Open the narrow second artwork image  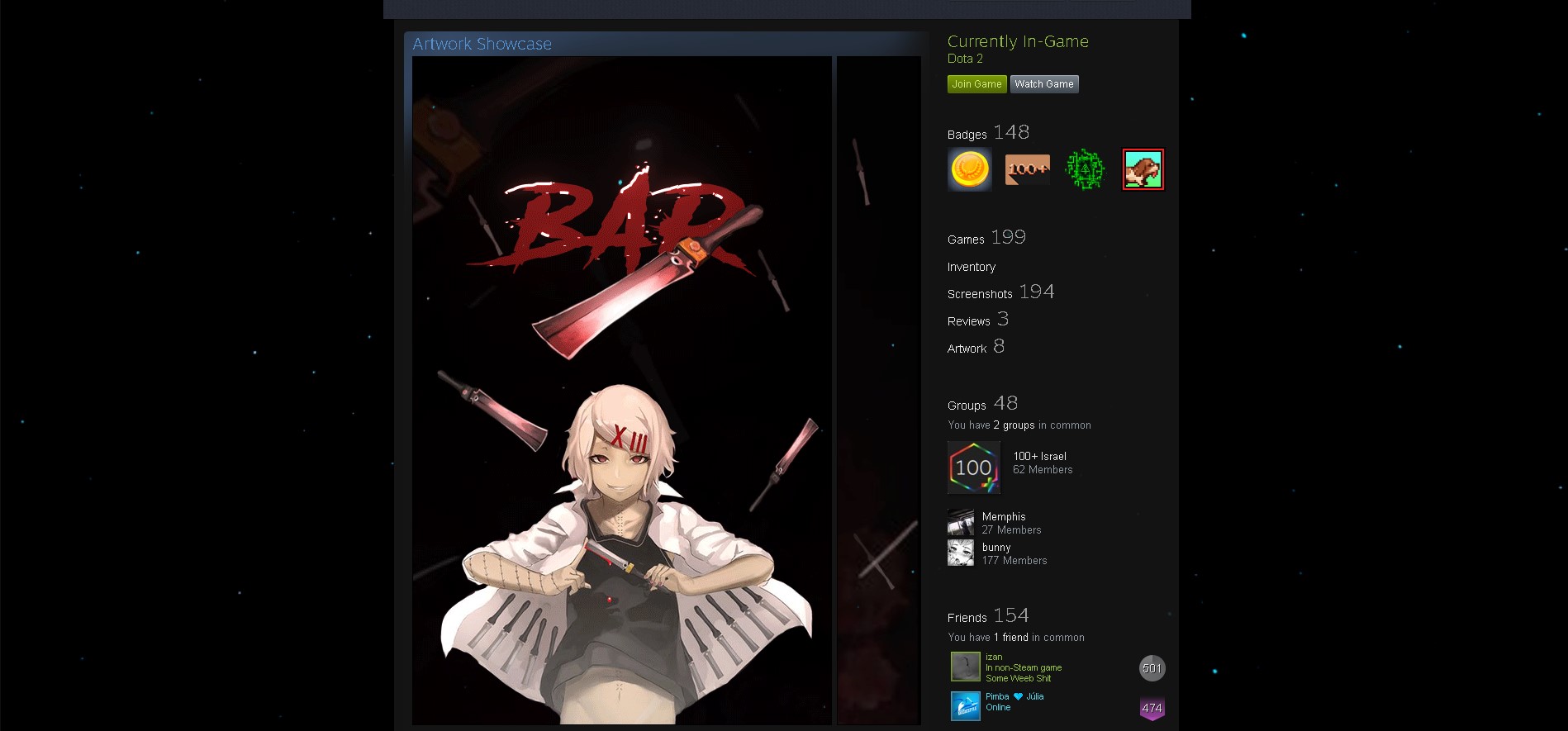coord(879,391)
